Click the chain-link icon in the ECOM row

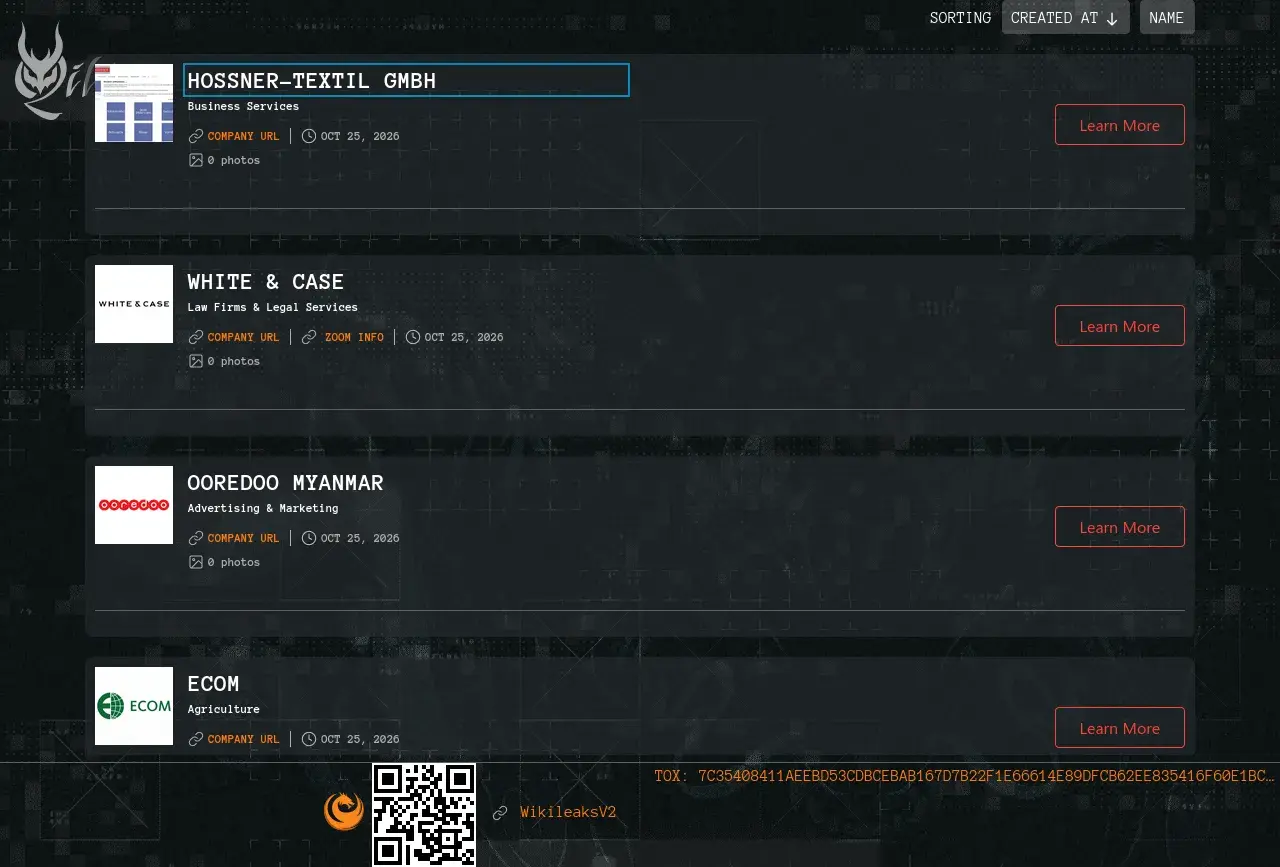click(x=196, y=739)
